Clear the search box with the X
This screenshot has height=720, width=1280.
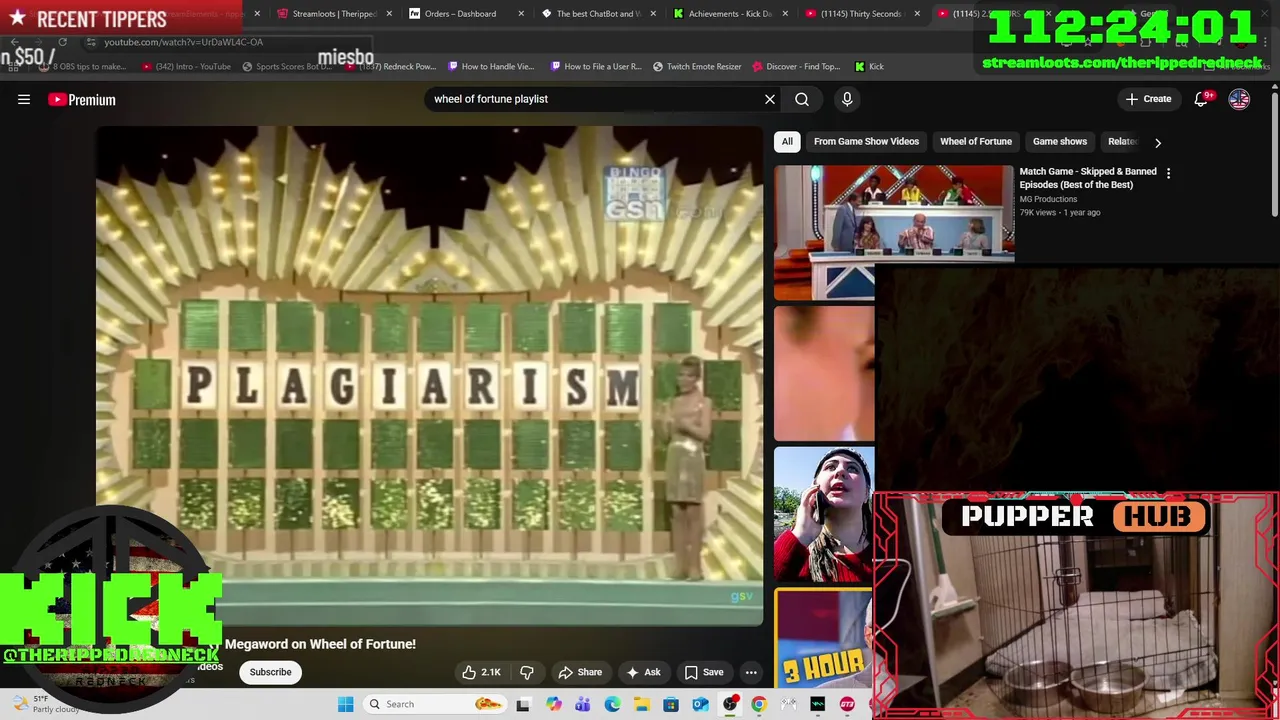point(770,99)
